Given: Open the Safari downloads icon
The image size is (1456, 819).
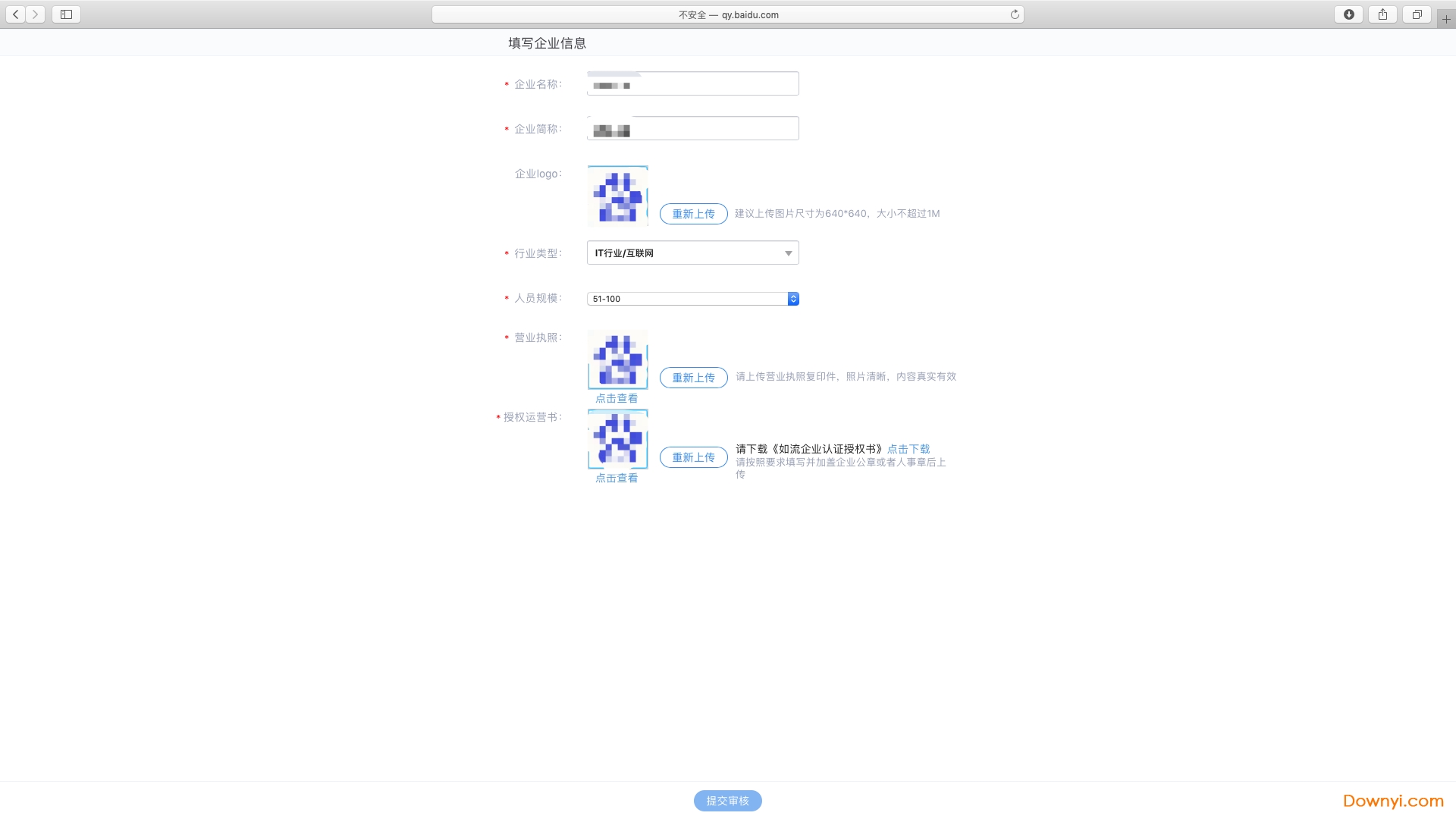Looking at the screenshot, I should 1348,14.
